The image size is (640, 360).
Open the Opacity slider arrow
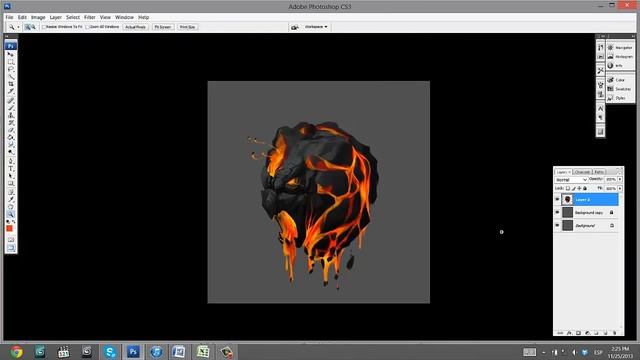point(620,179)
